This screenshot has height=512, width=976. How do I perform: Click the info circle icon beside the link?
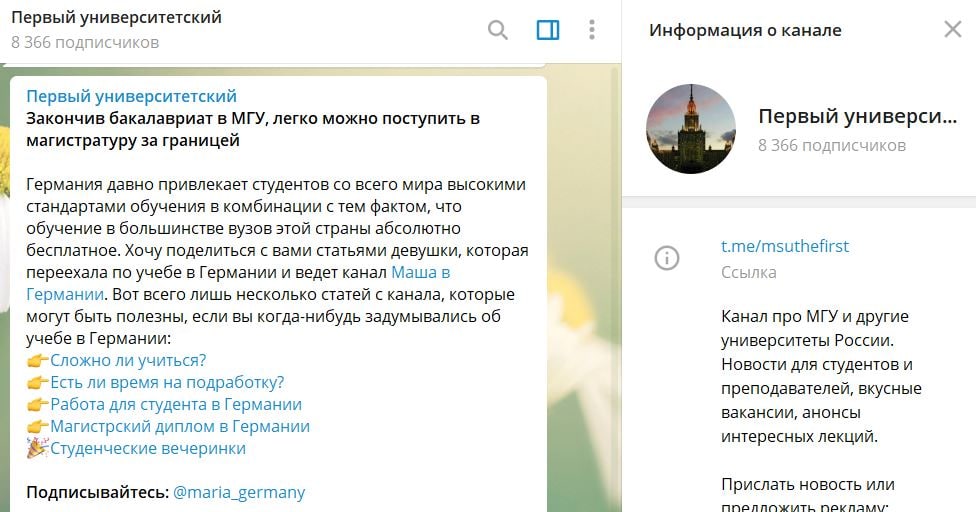coord(667,258)
